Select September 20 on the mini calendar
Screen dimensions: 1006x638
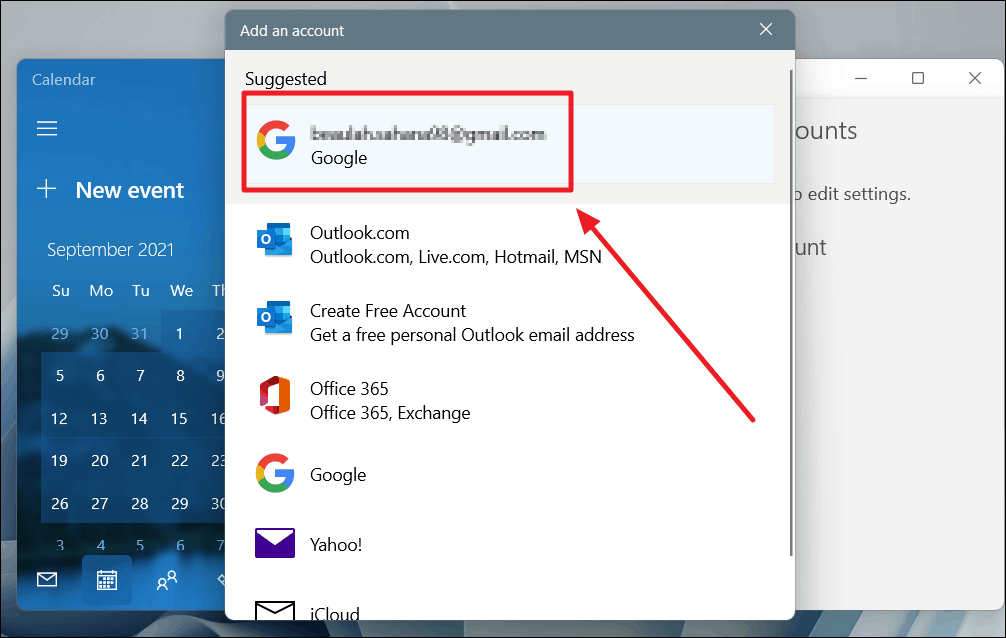point(99,460)
